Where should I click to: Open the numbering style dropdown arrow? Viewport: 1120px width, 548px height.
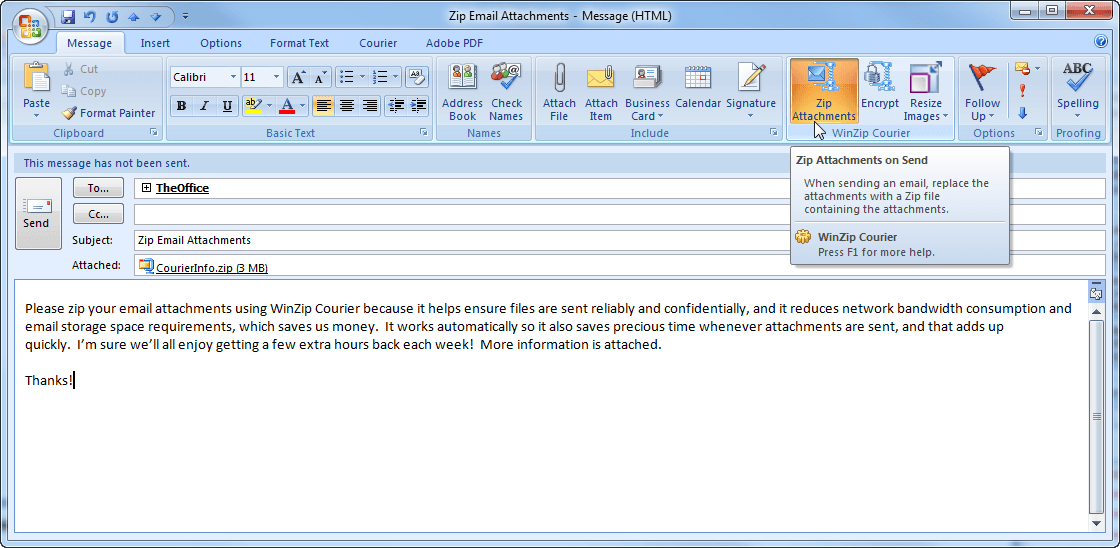tap(396, 76)
